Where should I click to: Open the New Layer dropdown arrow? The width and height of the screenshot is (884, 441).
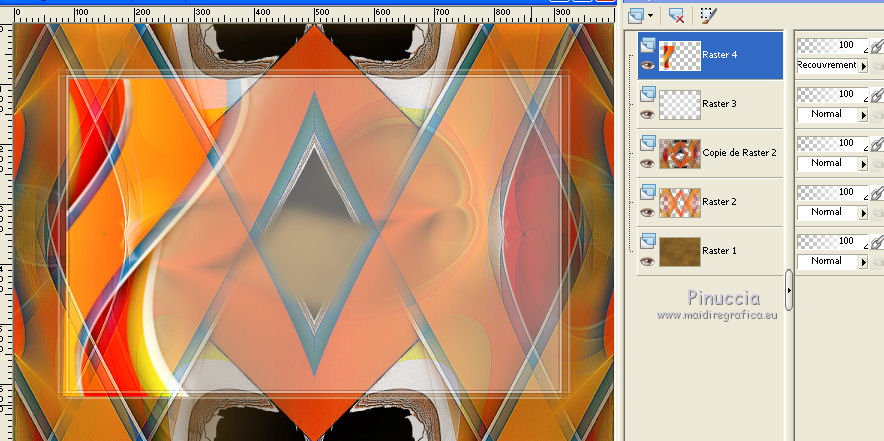pos(651,16)
